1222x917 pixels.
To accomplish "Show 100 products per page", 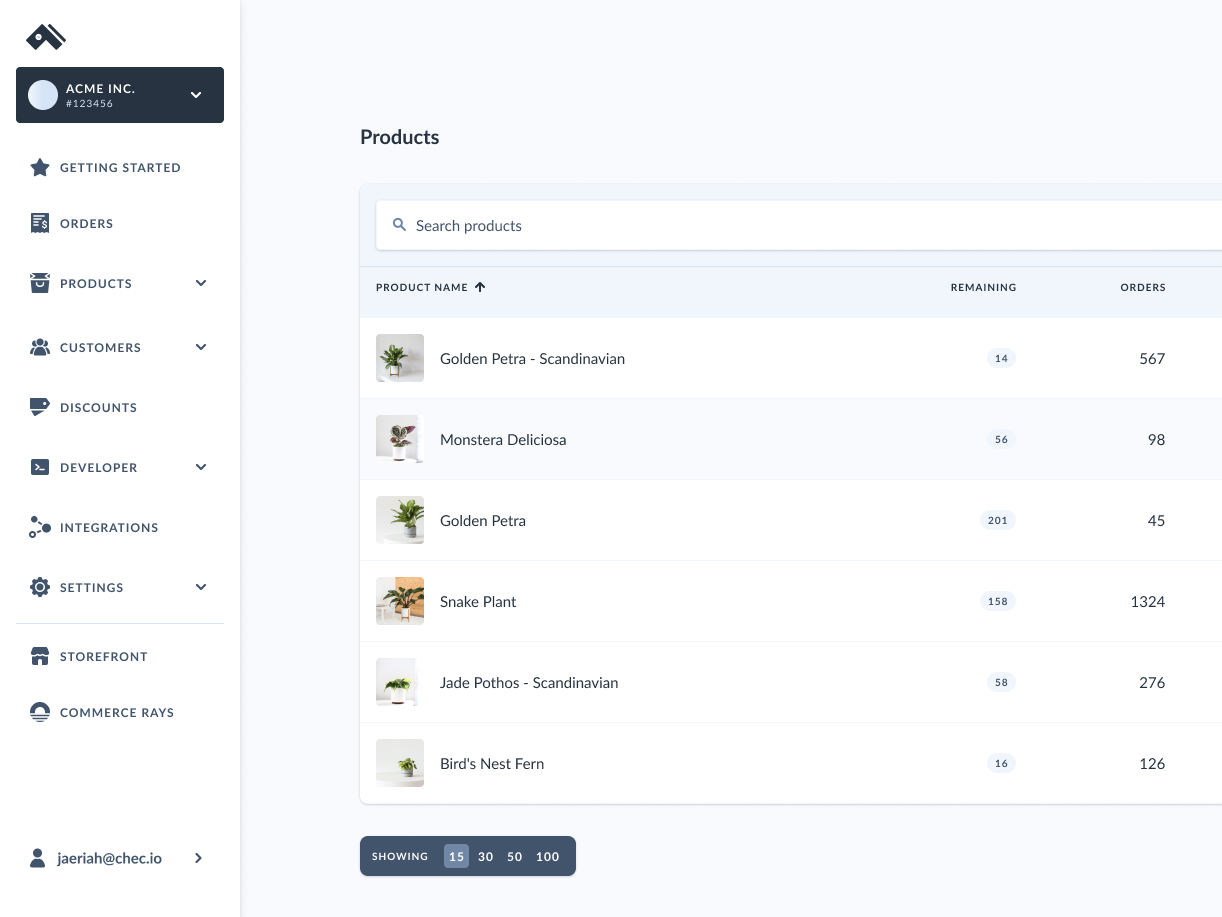I will [x=547, y=856].
